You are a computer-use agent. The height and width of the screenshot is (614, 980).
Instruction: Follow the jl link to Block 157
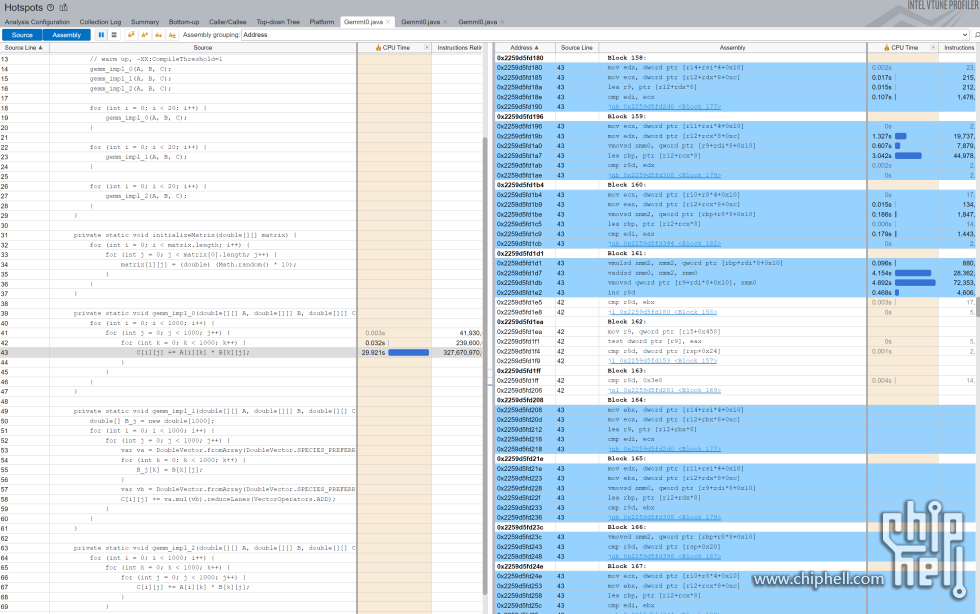pyautogui.click(x=662, y=361)
